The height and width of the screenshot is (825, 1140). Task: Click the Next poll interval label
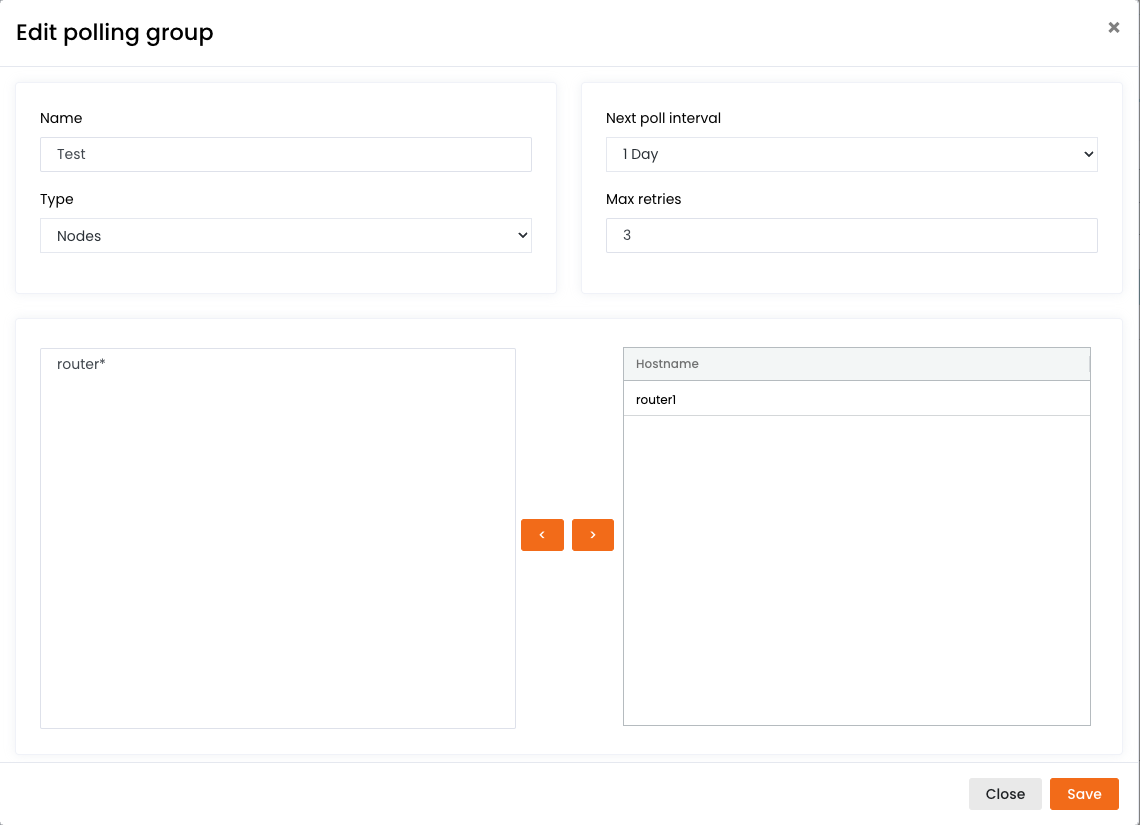pos(663,118)
